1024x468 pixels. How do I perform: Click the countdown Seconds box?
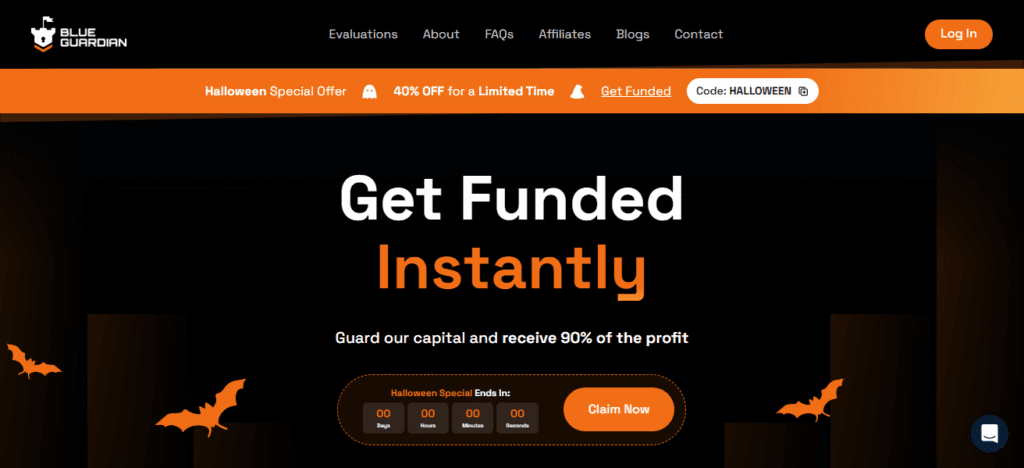[x=517, y=418]
